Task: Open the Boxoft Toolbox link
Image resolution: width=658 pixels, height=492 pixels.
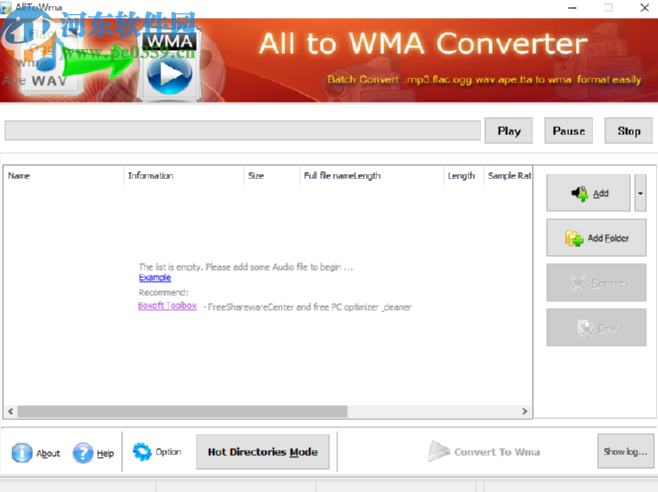Action: click(x=167, y=306)
